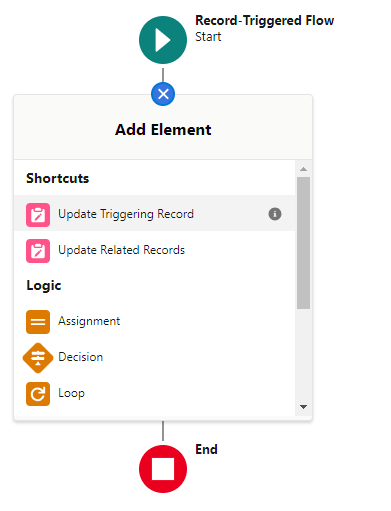Screen dimensions: 391x511
Task: Click the End label text
Action: tap(206, 449)
